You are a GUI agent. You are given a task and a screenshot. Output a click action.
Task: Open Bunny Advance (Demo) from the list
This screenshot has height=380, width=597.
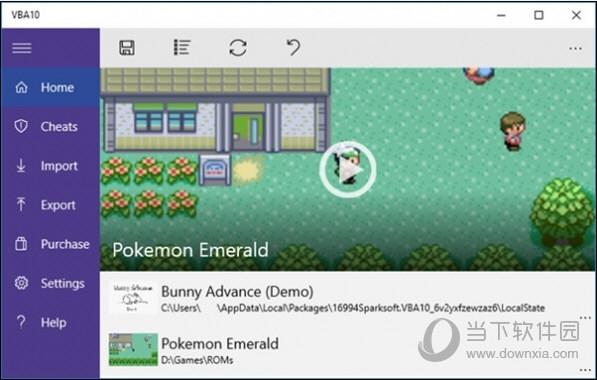(347, 298)
